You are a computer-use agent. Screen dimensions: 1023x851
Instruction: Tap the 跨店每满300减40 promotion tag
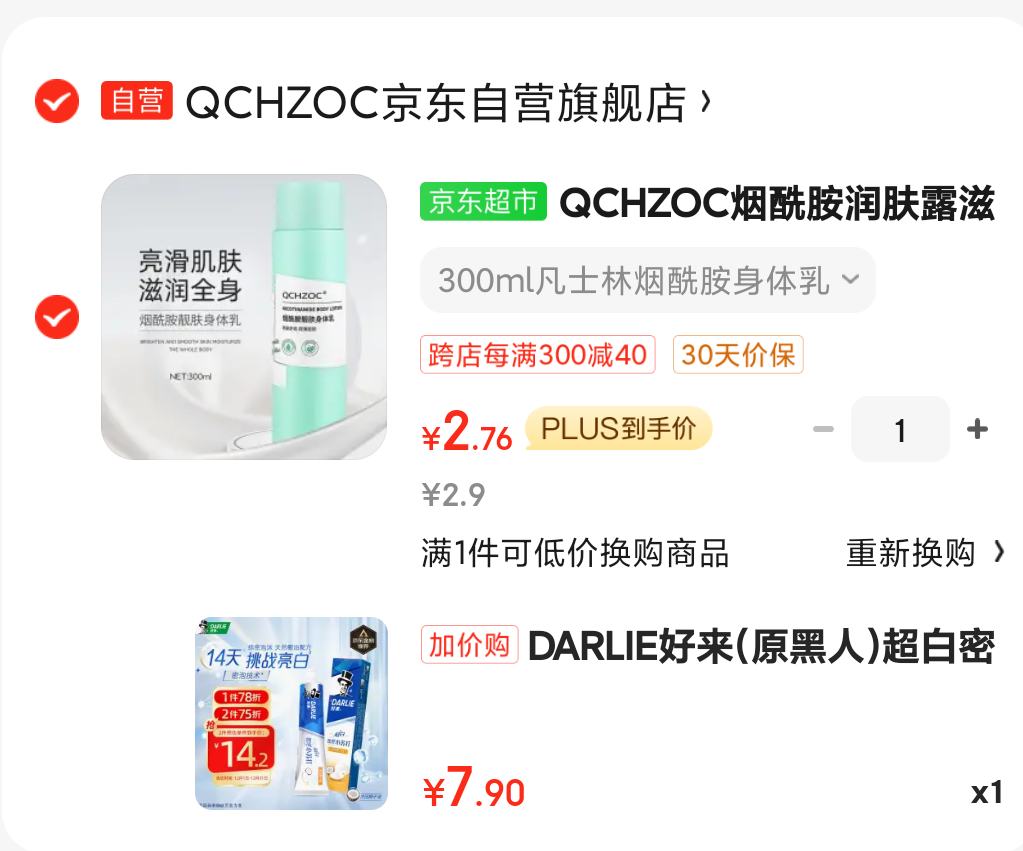coord(538,354)
